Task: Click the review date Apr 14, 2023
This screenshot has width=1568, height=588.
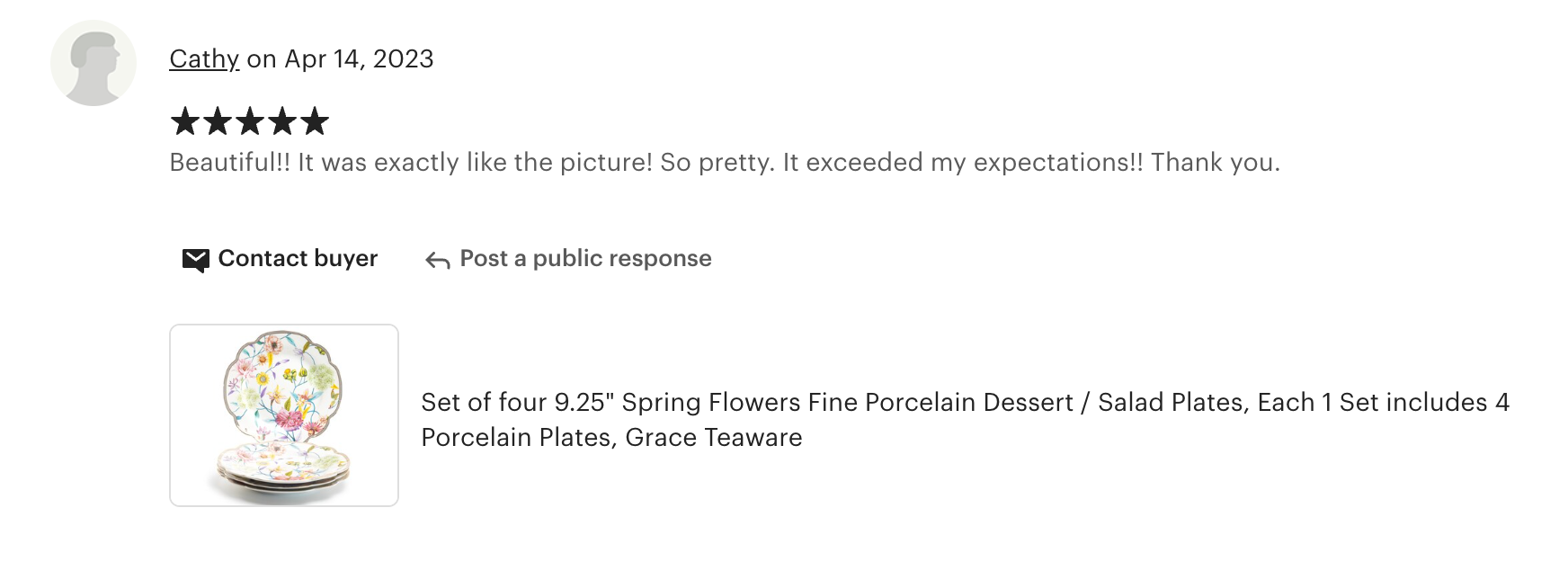Action: [359, 59]
